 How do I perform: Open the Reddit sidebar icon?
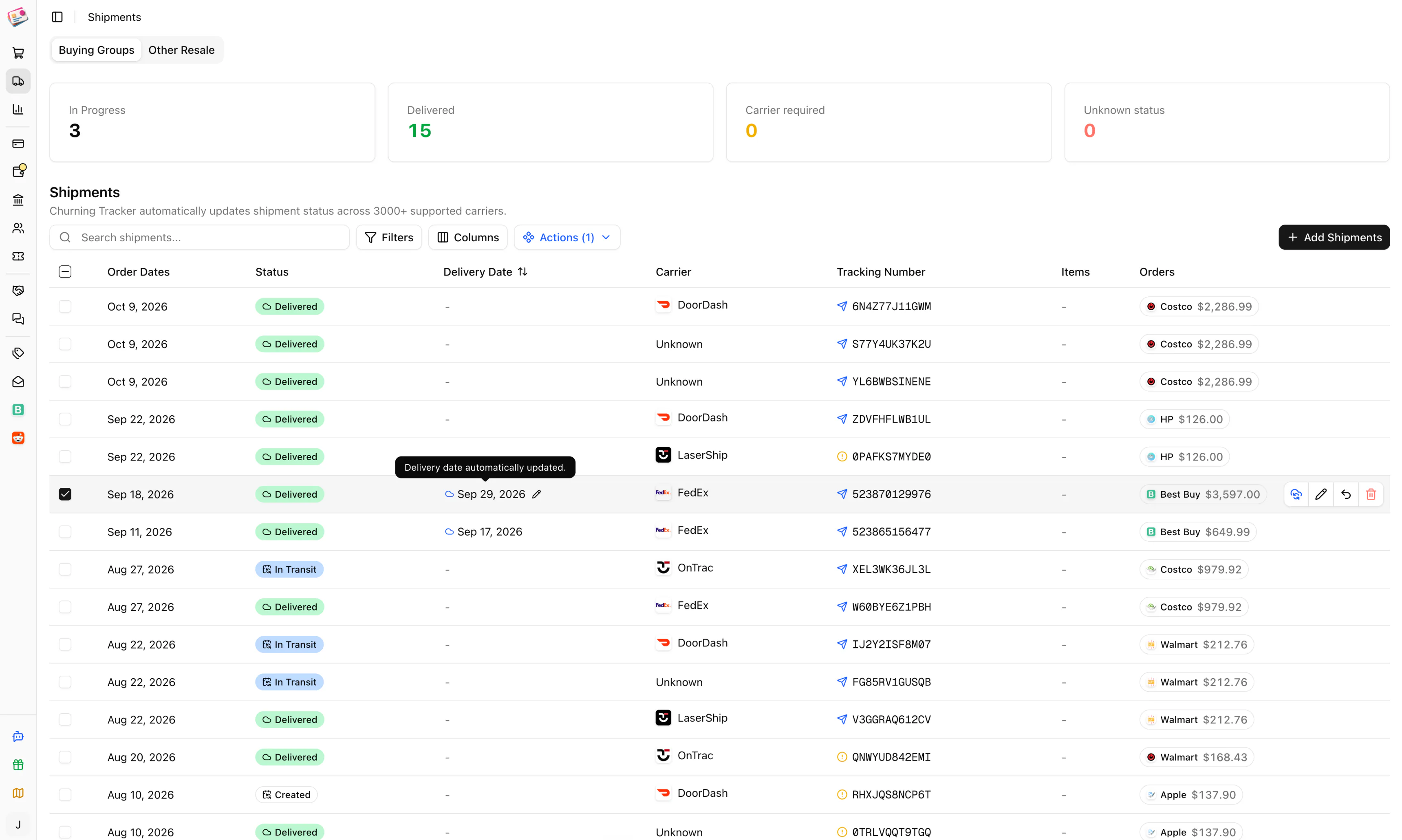tap(18, 438)
